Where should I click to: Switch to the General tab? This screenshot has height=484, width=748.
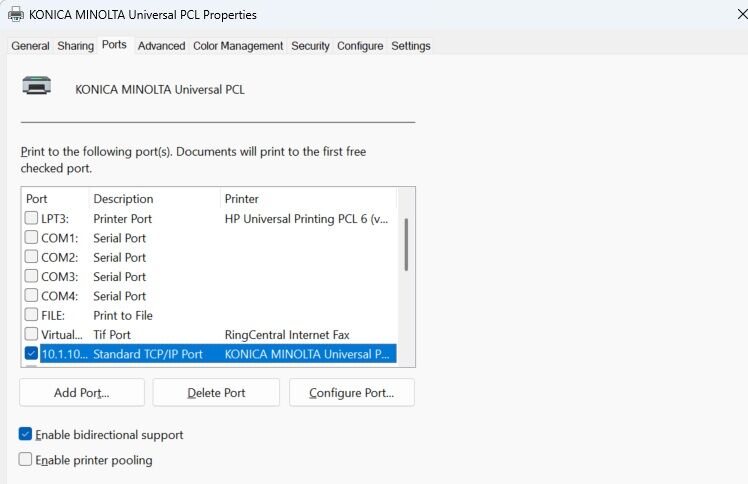30,46
